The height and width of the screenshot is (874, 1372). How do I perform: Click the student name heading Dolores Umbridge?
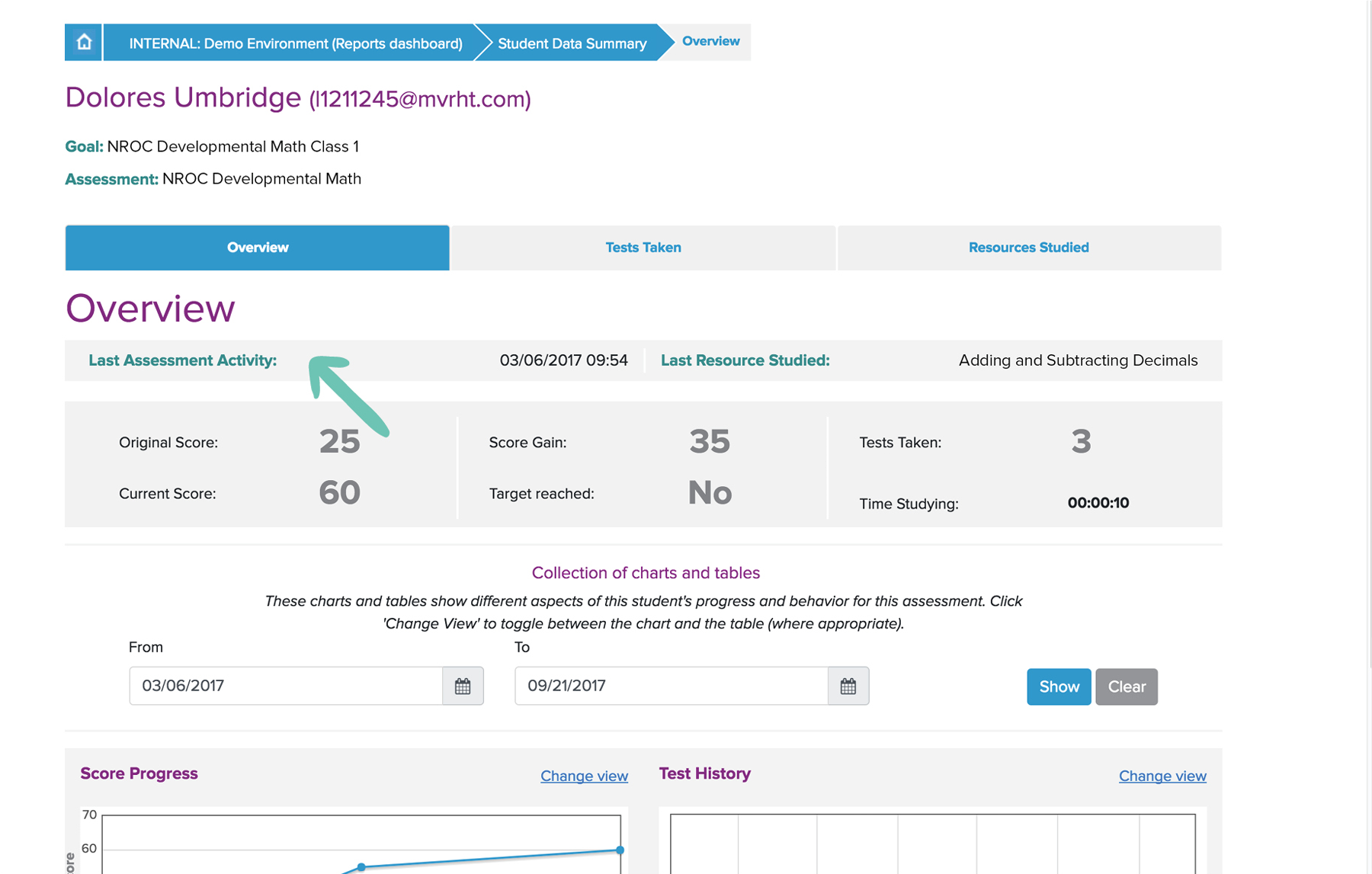(x=183, y=98)
